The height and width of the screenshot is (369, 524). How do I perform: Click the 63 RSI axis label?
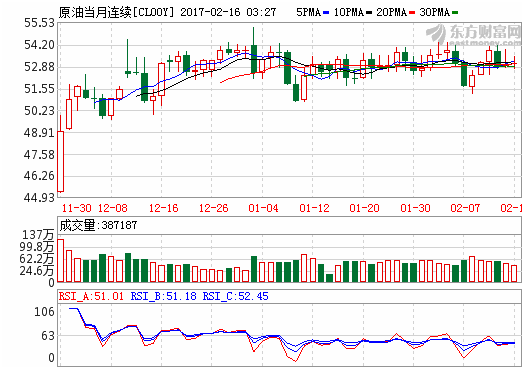(x=47, y=336)
